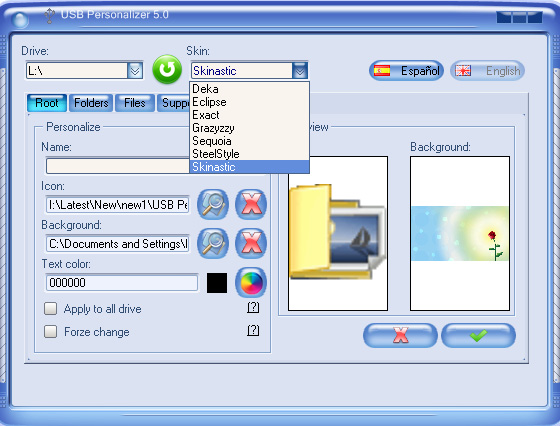Choose Exact skin from list
The width and height of the screenshot is (560, 426).
[249, 115]
